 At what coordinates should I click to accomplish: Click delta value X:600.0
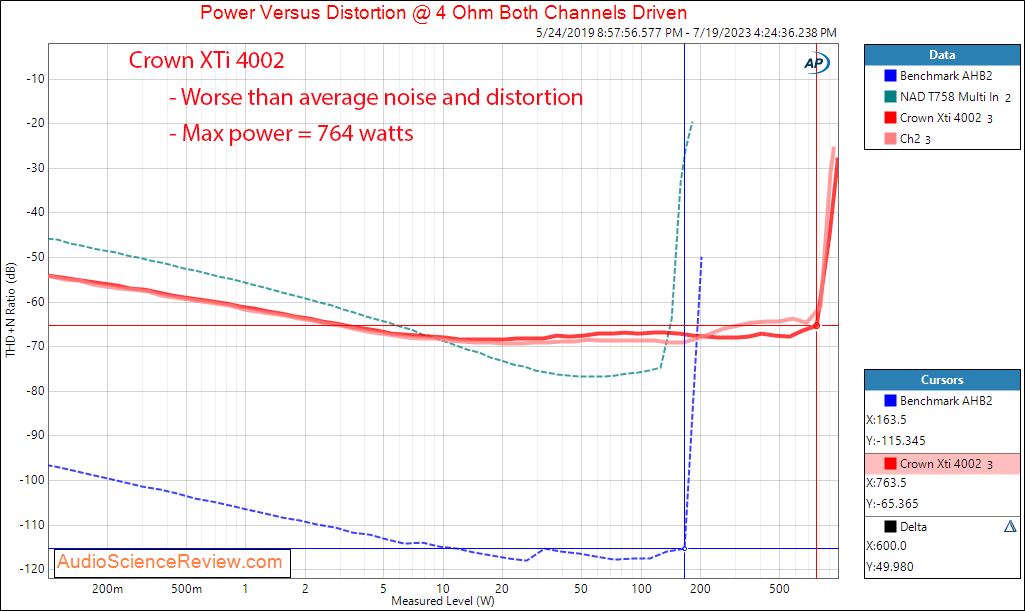click(886, 546)
